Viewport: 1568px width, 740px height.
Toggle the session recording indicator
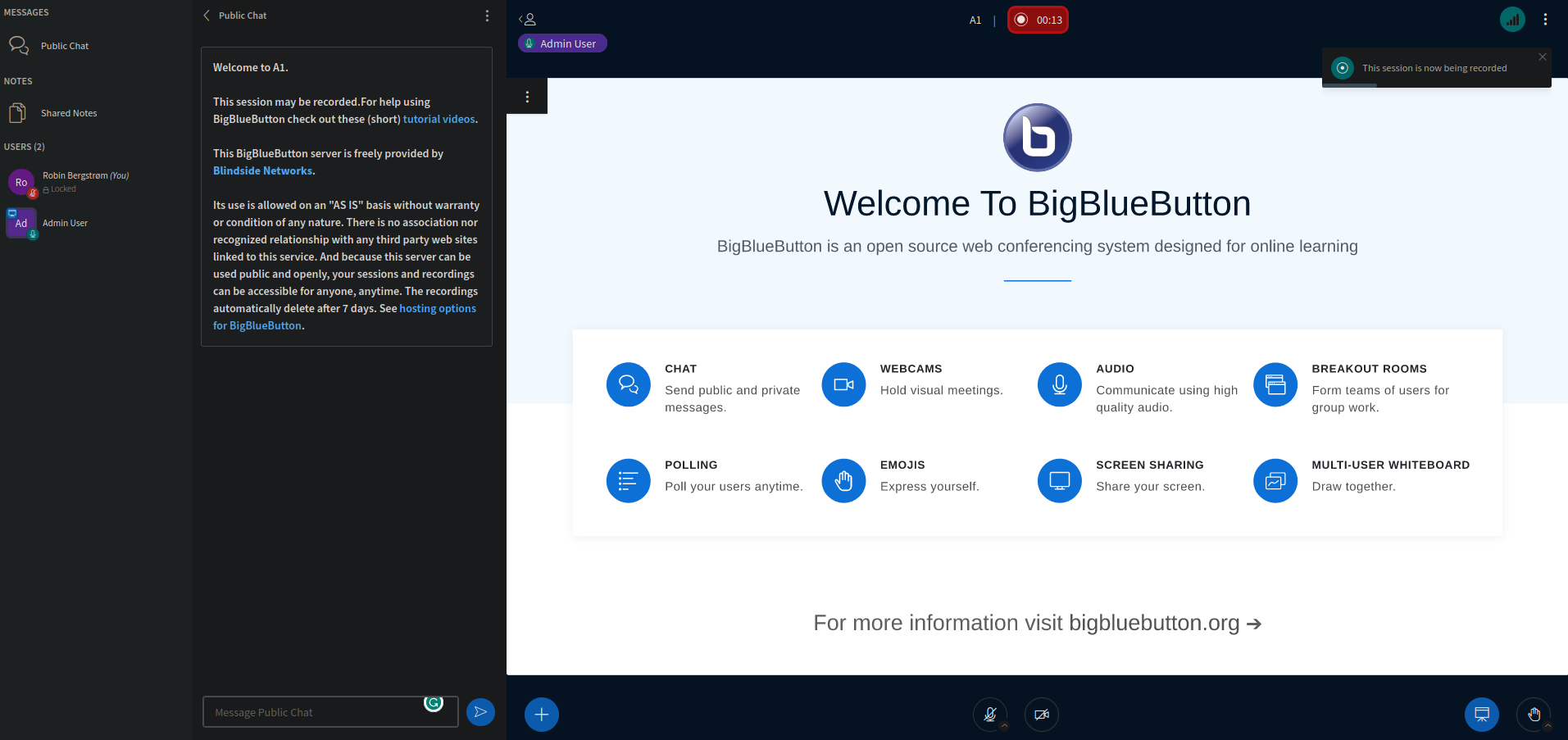point(1038,20)
